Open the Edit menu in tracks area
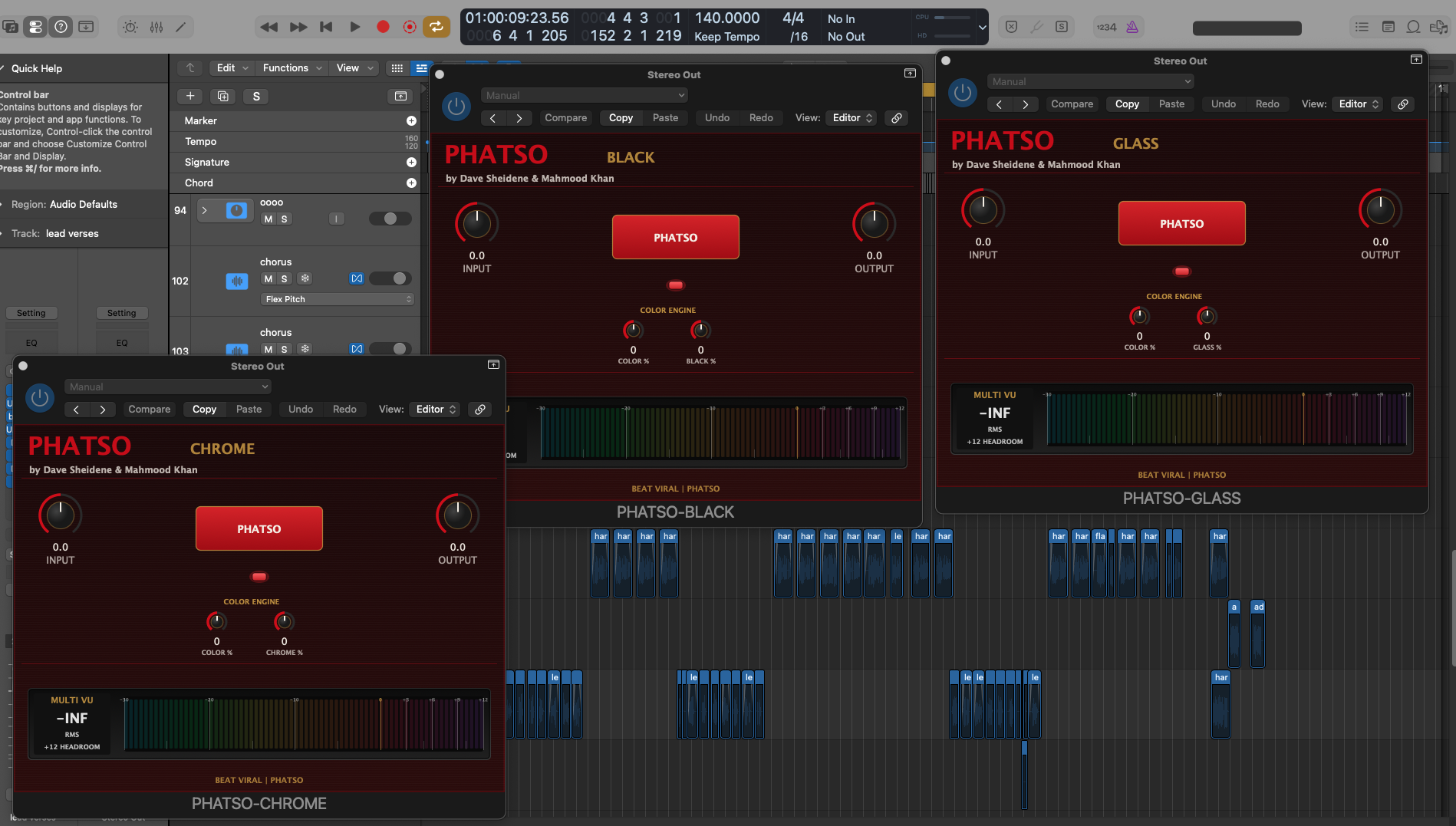The height and width of the screenshot is (826, 1456). click(x=232, y=67)
